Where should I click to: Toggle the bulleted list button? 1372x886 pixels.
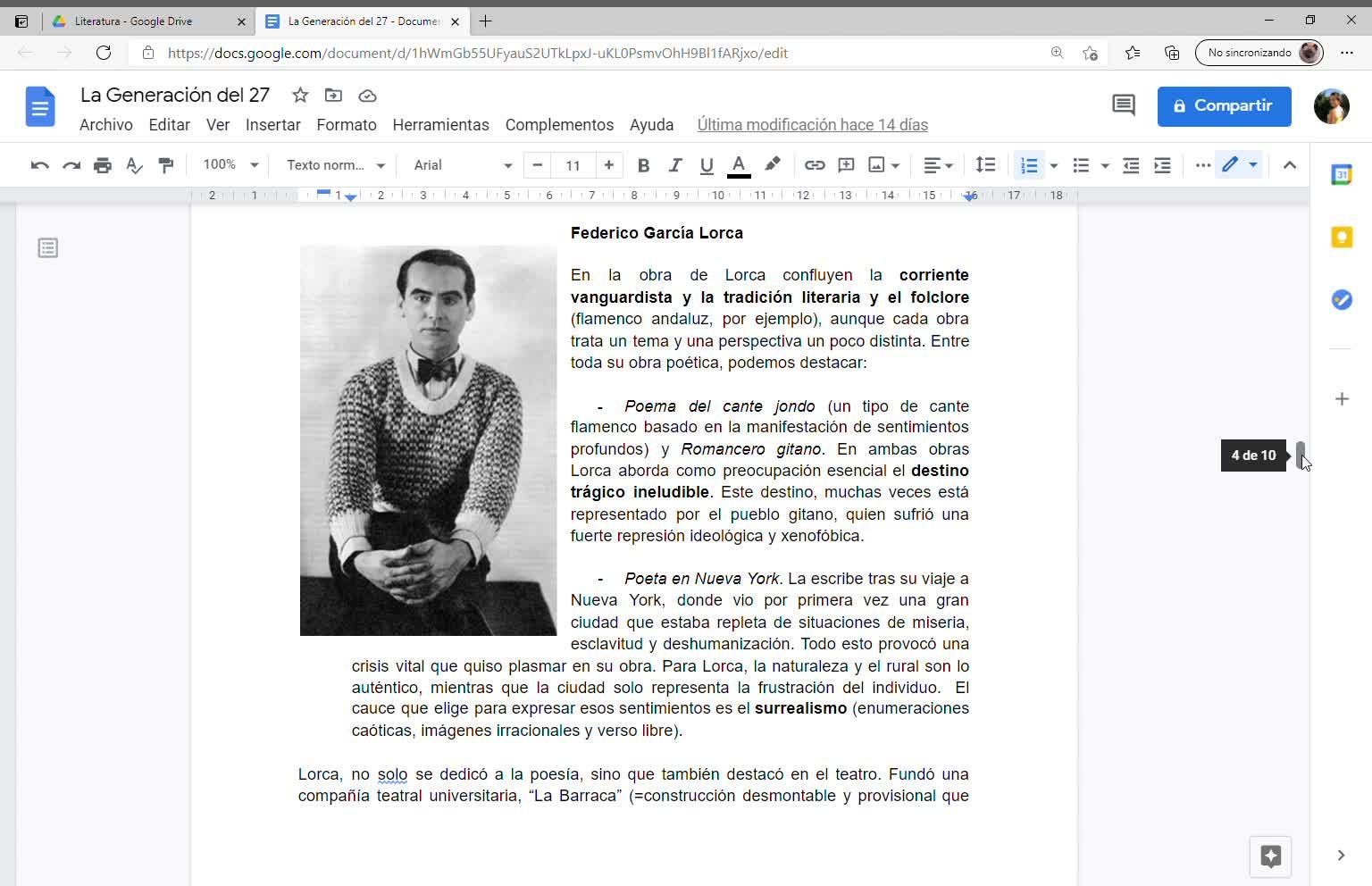tap(1081, 165)
